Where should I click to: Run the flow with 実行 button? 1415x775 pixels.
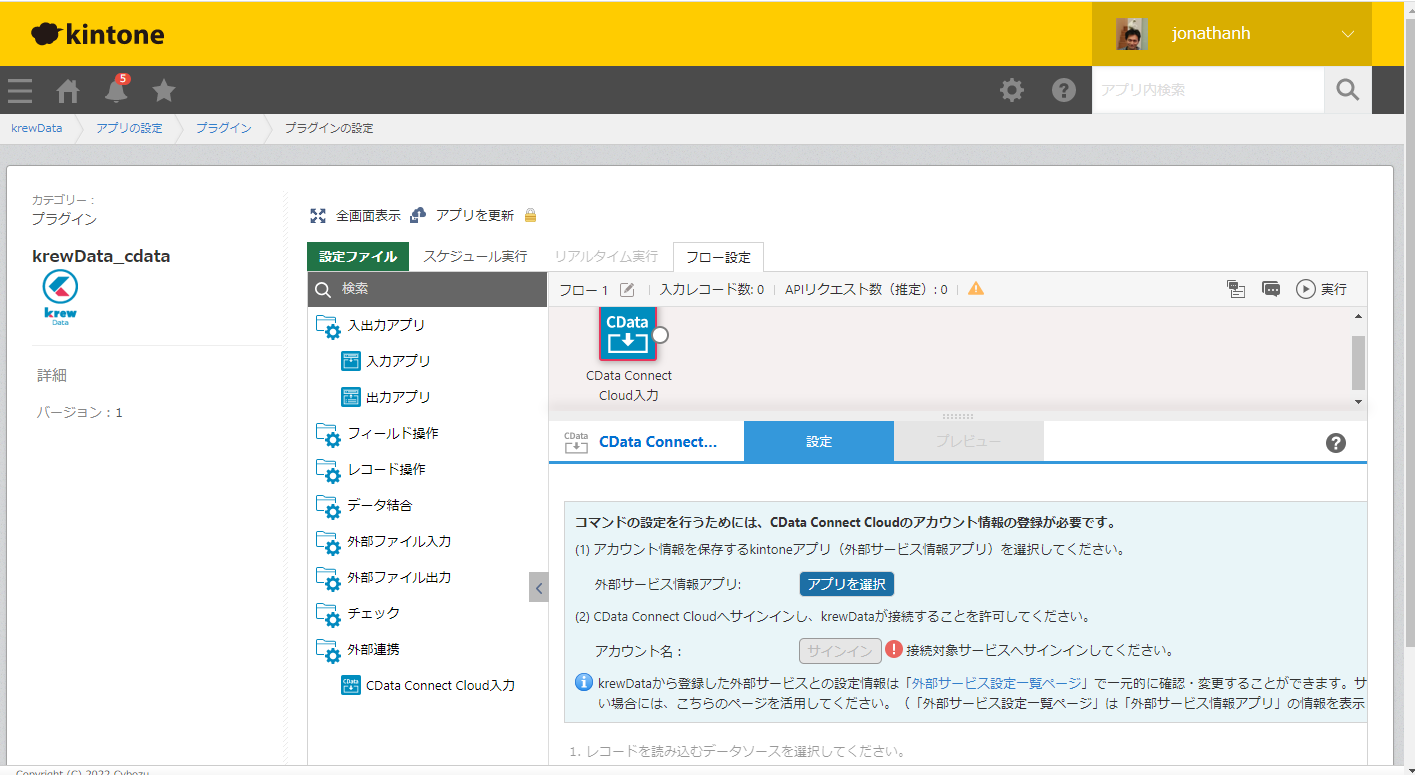(x=1321, y=289)
